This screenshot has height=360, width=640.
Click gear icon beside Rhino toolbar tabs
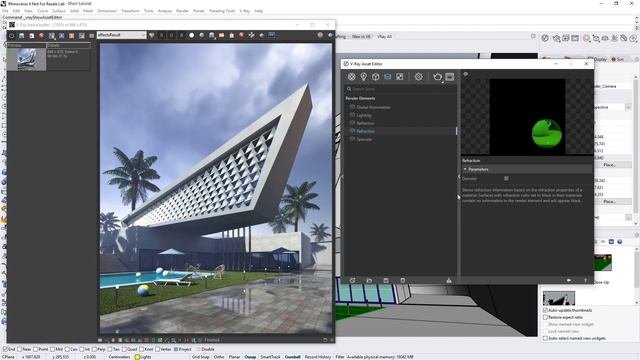tap(533, 36)
